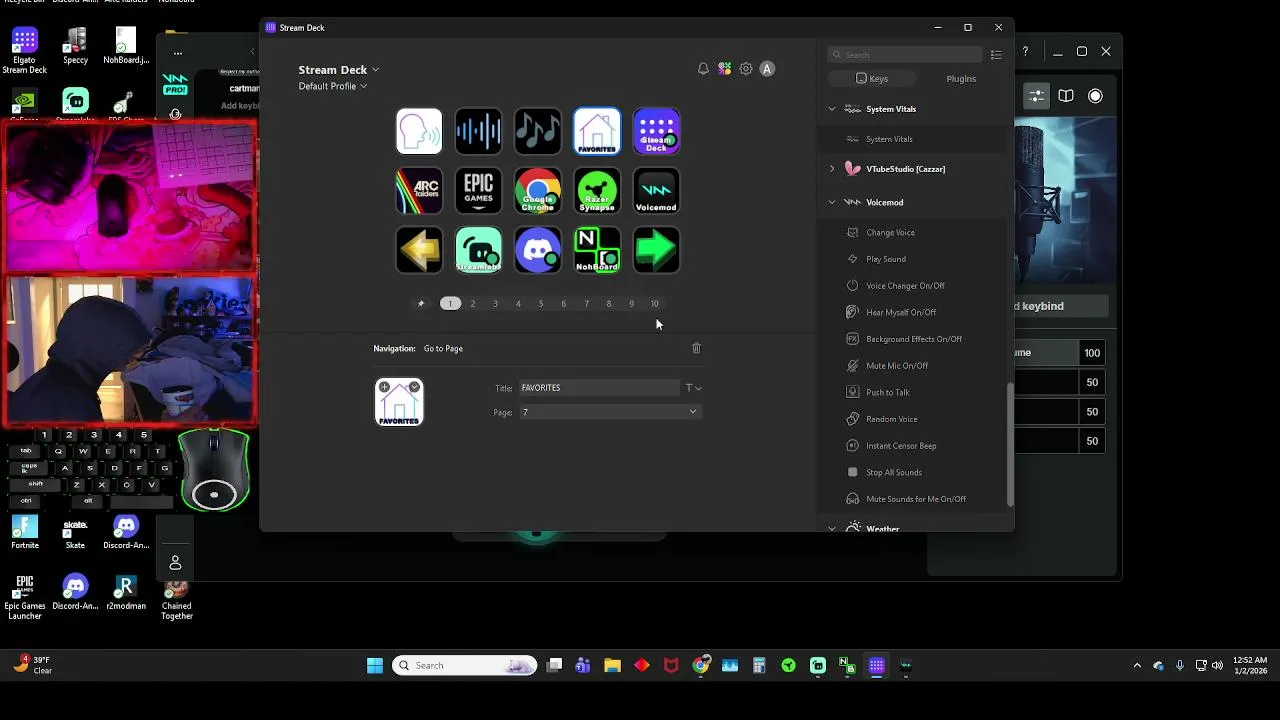Select the Stop All Sounds action
The image size is (1280, 720).
[x=912, y=473]
